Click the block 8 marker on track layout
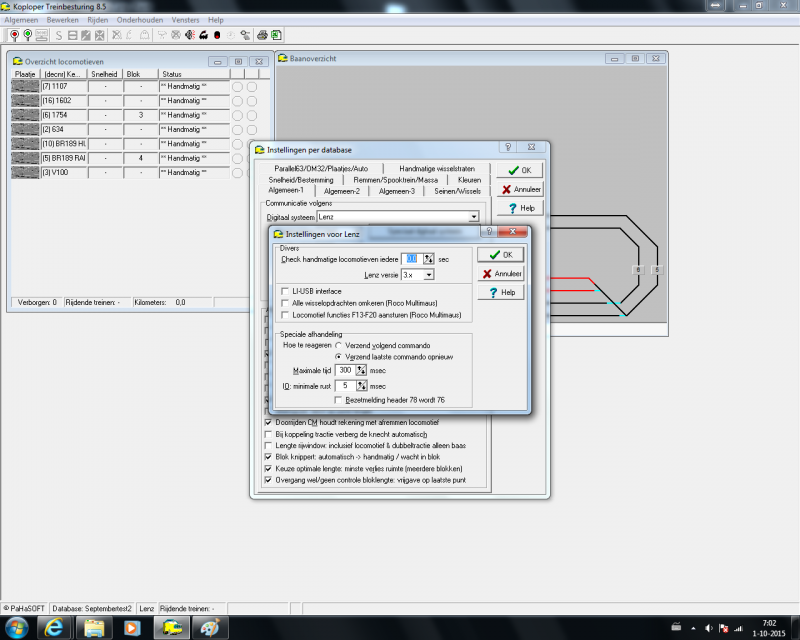The image size is (800, 640). click(638, 269)
